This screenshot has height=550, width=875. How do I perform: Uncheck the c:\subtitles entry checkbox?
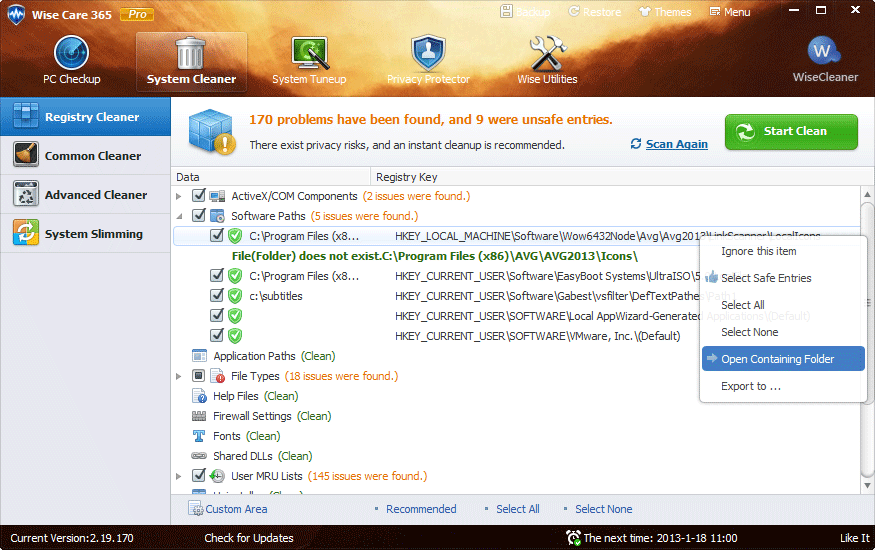pos(217,296)
